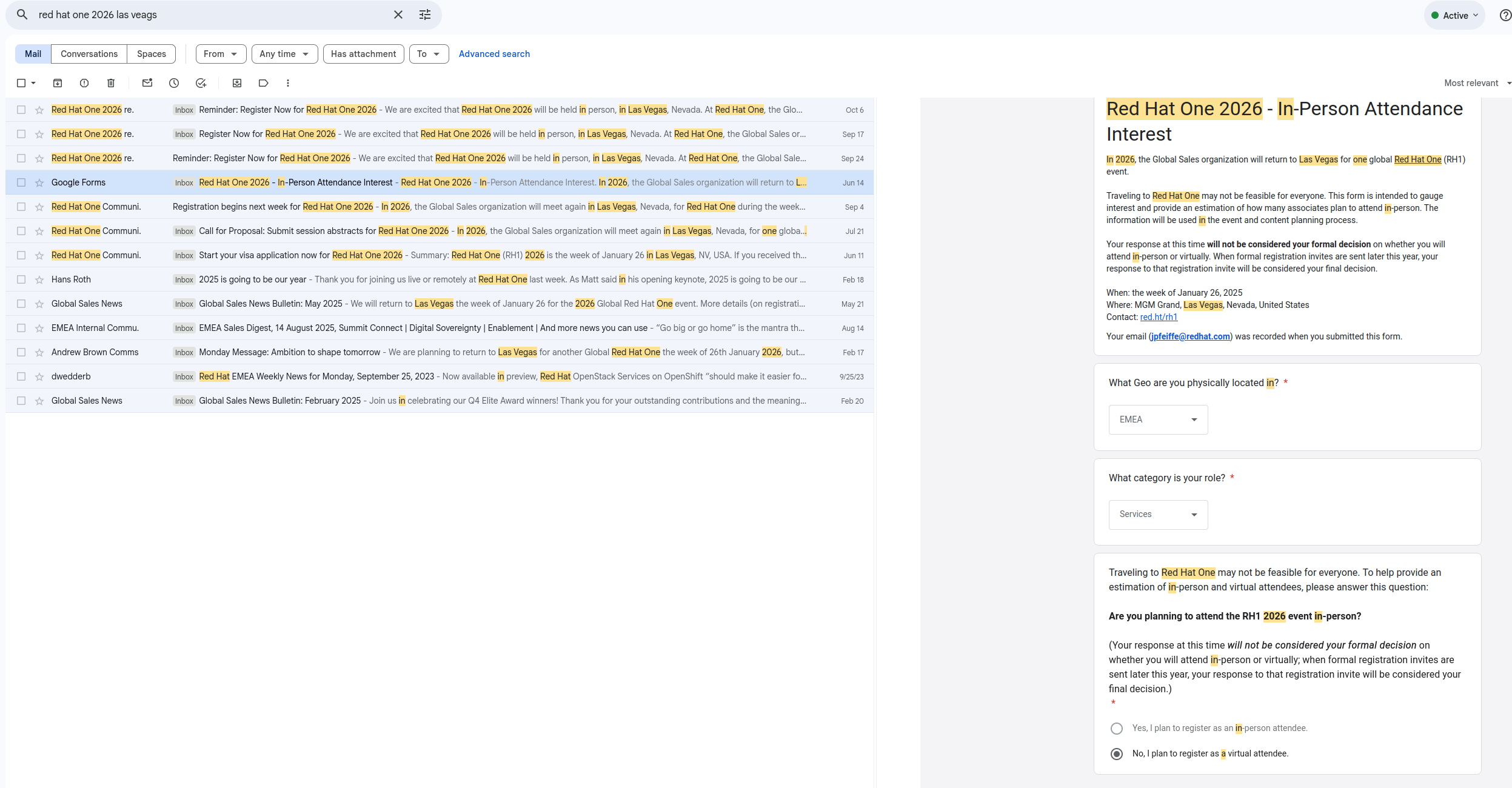Select 'Yes, I plan to register' in-person radio

(x=1117, y=728)
